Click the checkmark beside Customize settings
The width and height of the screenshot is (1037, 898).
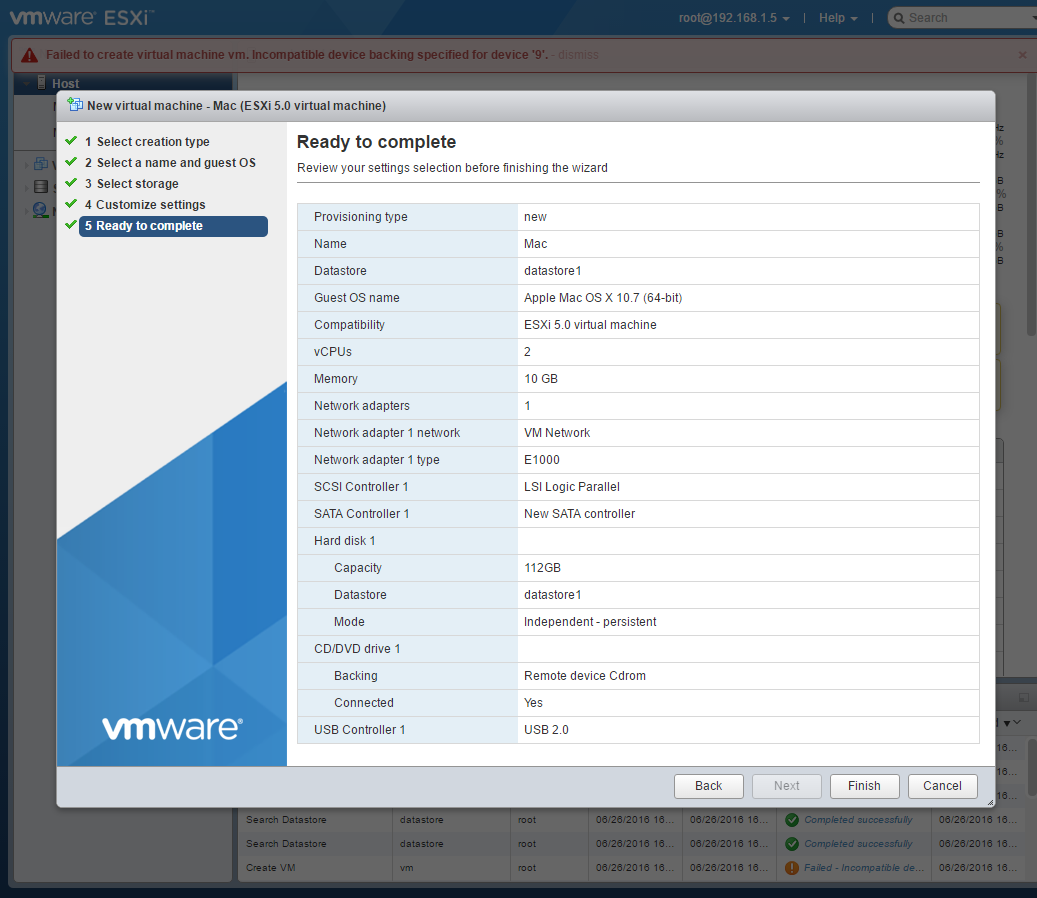click(x=71, y=204)
